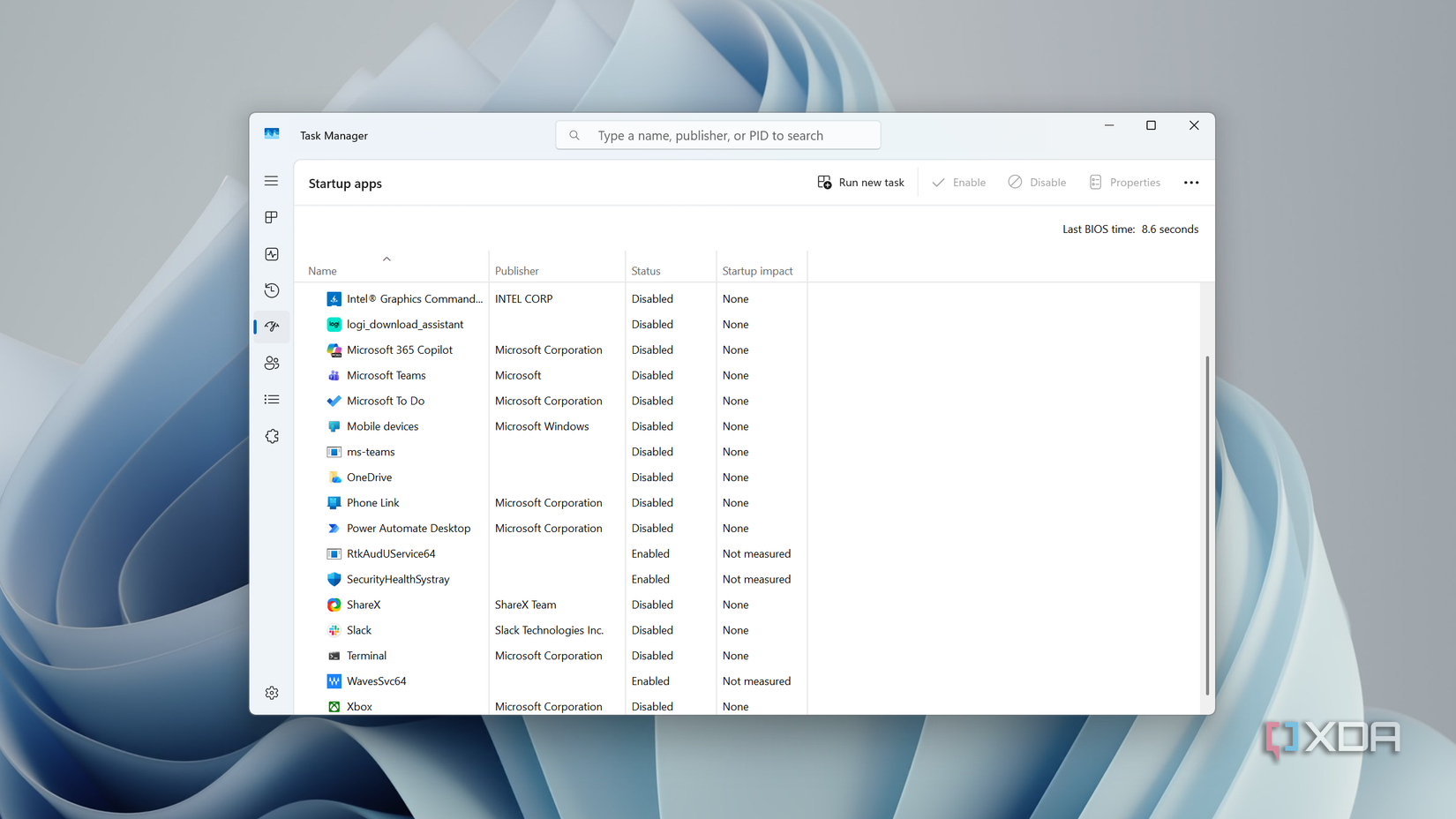Click the Power Automate Desktop icon

pos(334,529)
